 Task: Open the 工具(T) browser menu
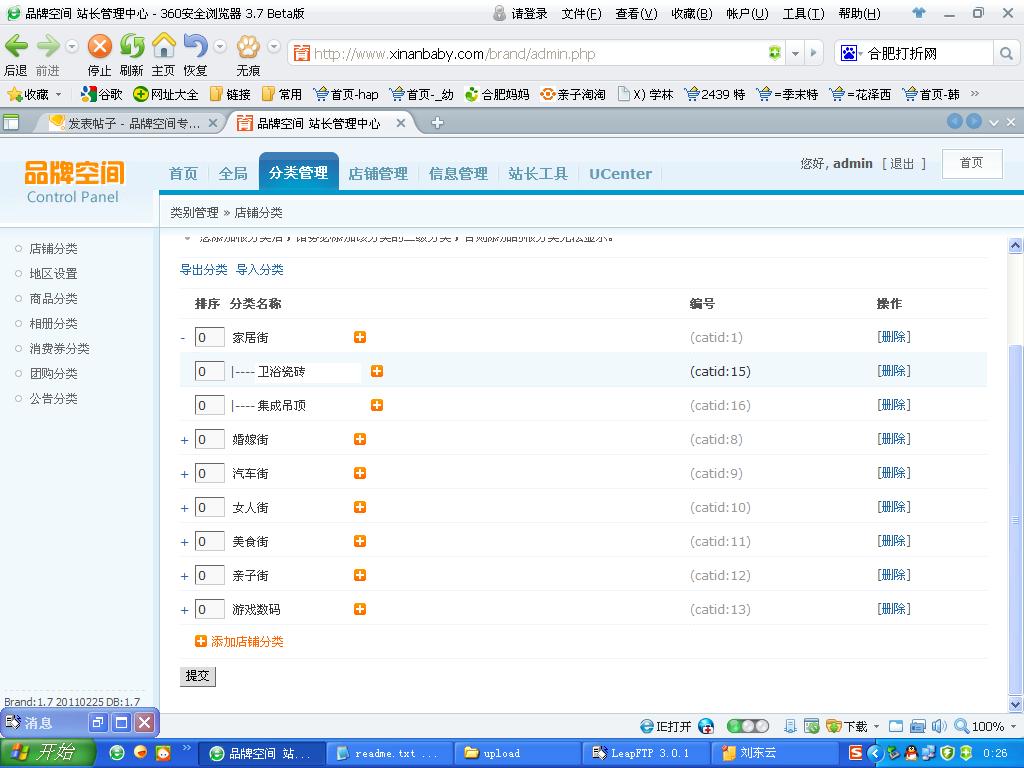tap(803, 13)
